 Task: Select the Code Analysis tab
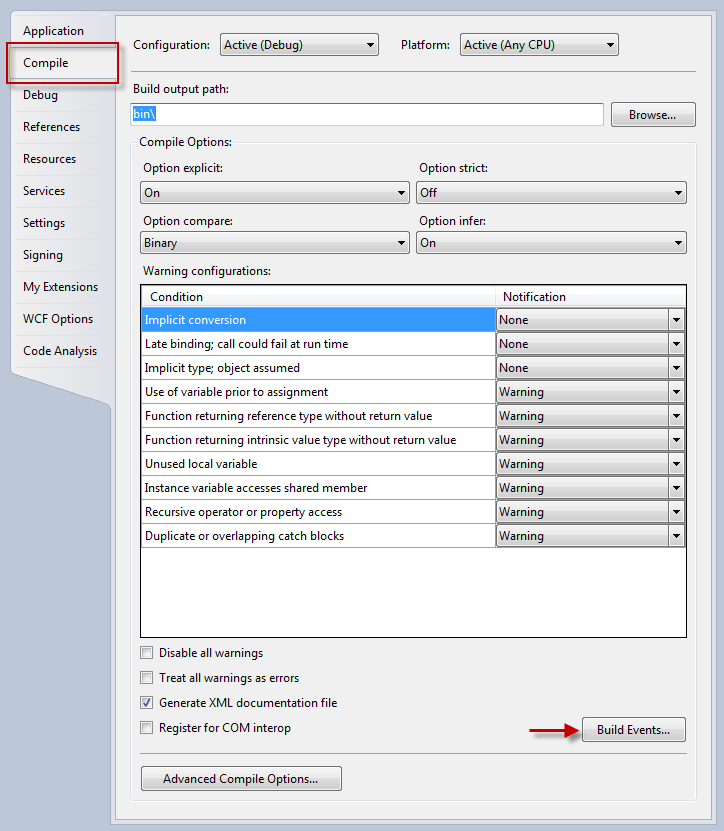click(x=60, y=351)
